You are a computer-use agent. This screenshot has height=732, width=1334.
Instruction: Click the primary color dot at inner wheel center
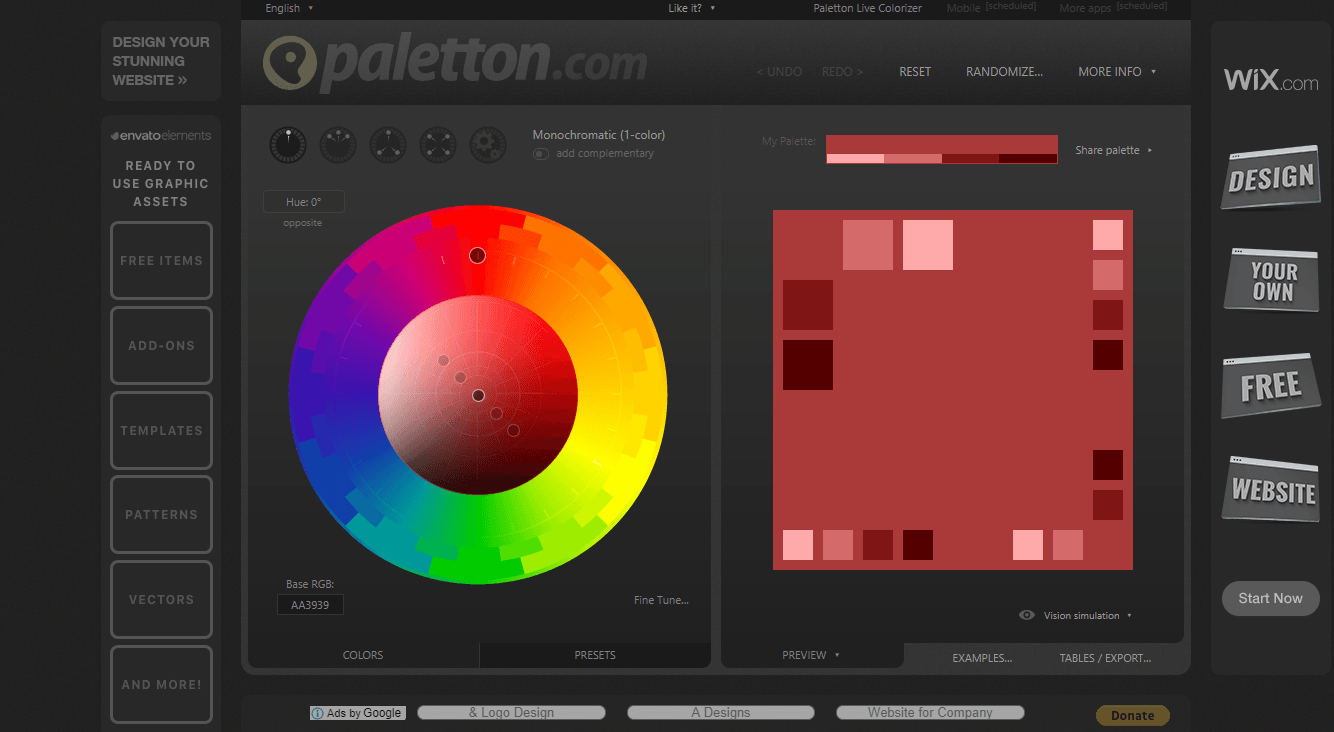pos(478,395)
